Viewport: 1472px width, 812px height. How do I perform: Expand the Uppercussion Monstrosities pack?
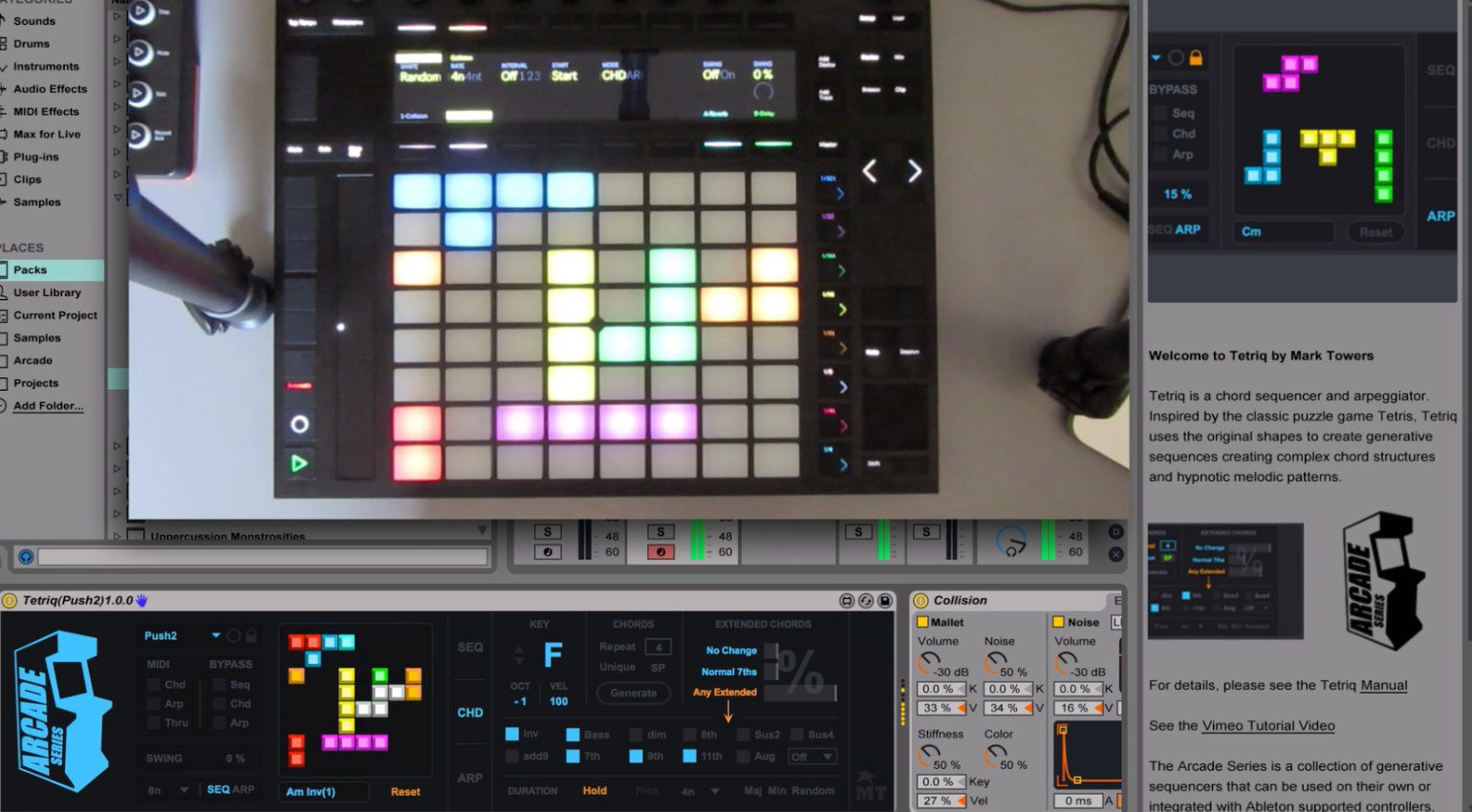(117, 536)
